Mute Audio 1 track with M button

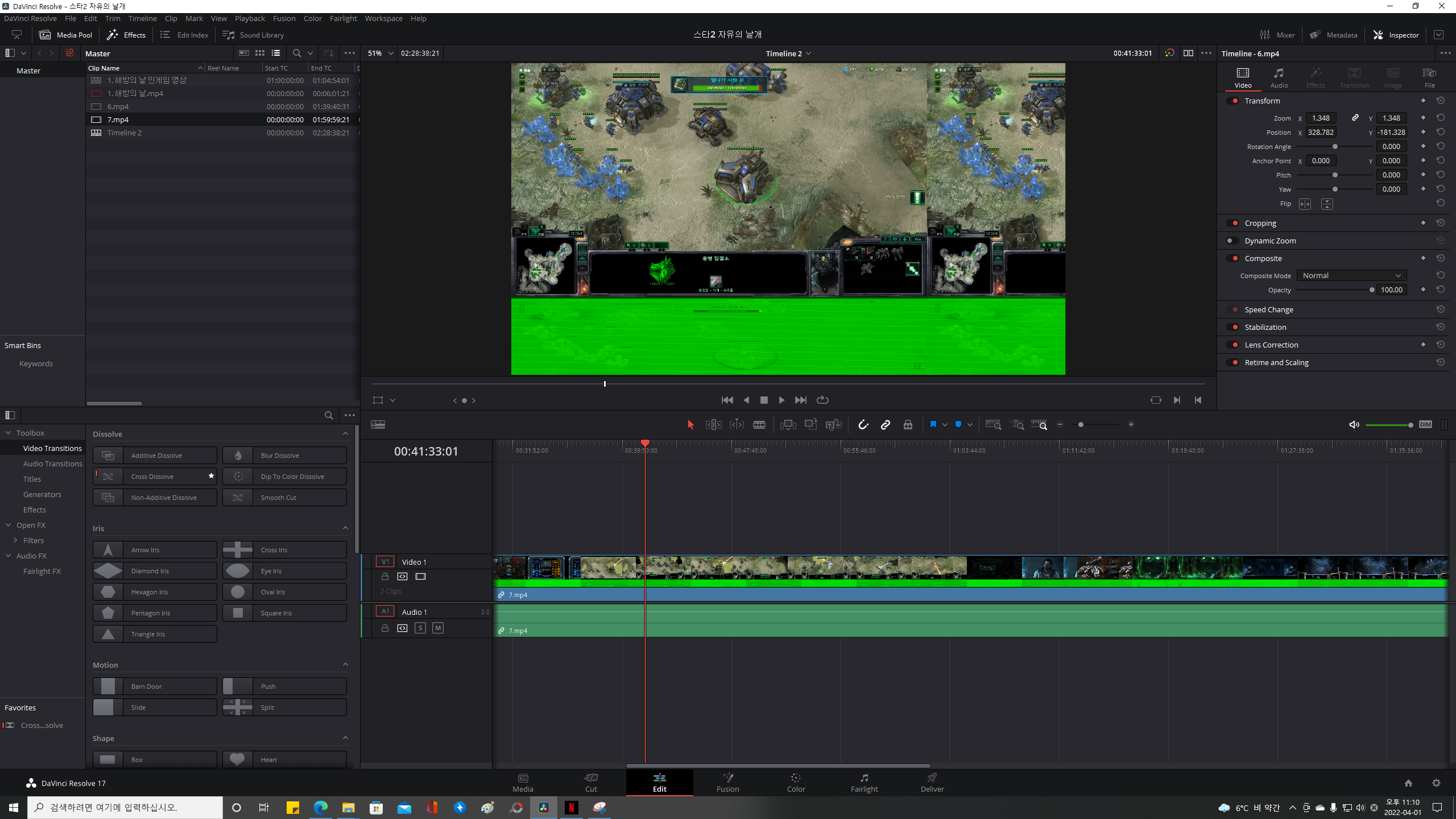[438, 628]
